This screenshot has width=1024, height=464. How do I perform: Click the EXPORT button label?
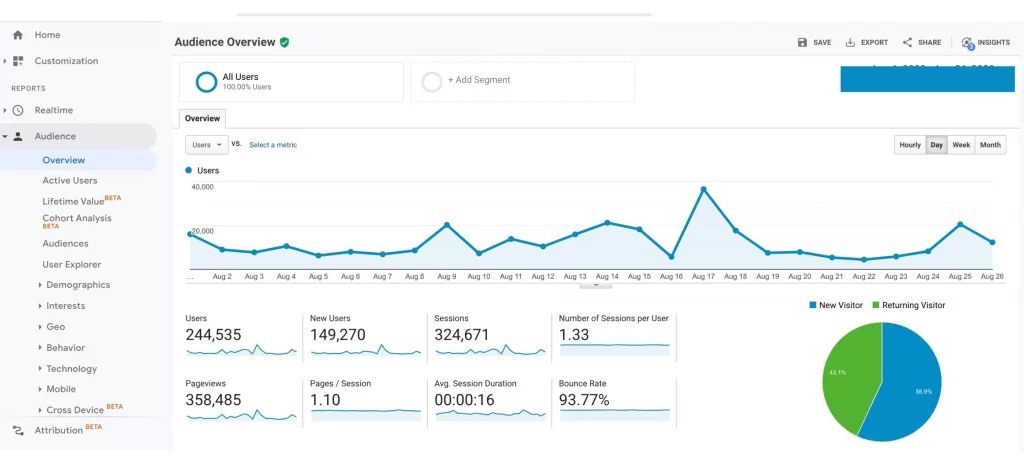tap(874, 42)
